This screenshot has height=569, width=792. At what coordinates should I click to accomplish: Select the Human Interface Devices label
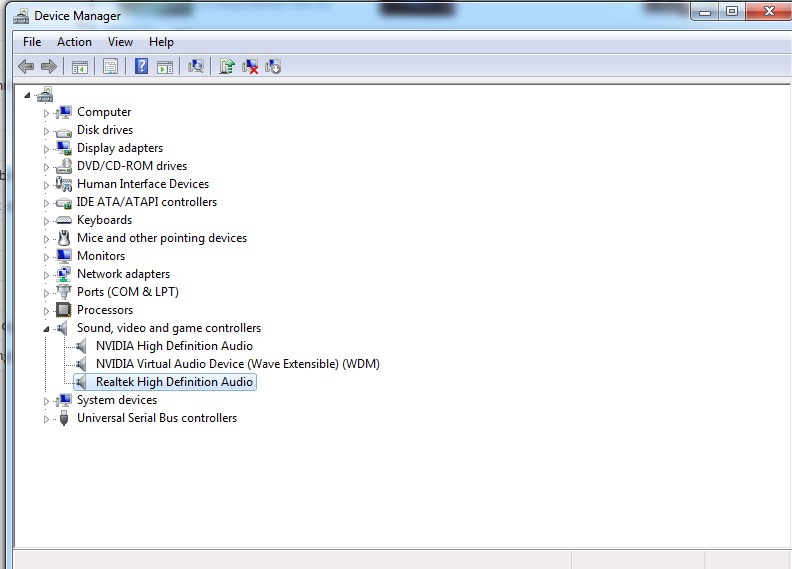(143, 184)
